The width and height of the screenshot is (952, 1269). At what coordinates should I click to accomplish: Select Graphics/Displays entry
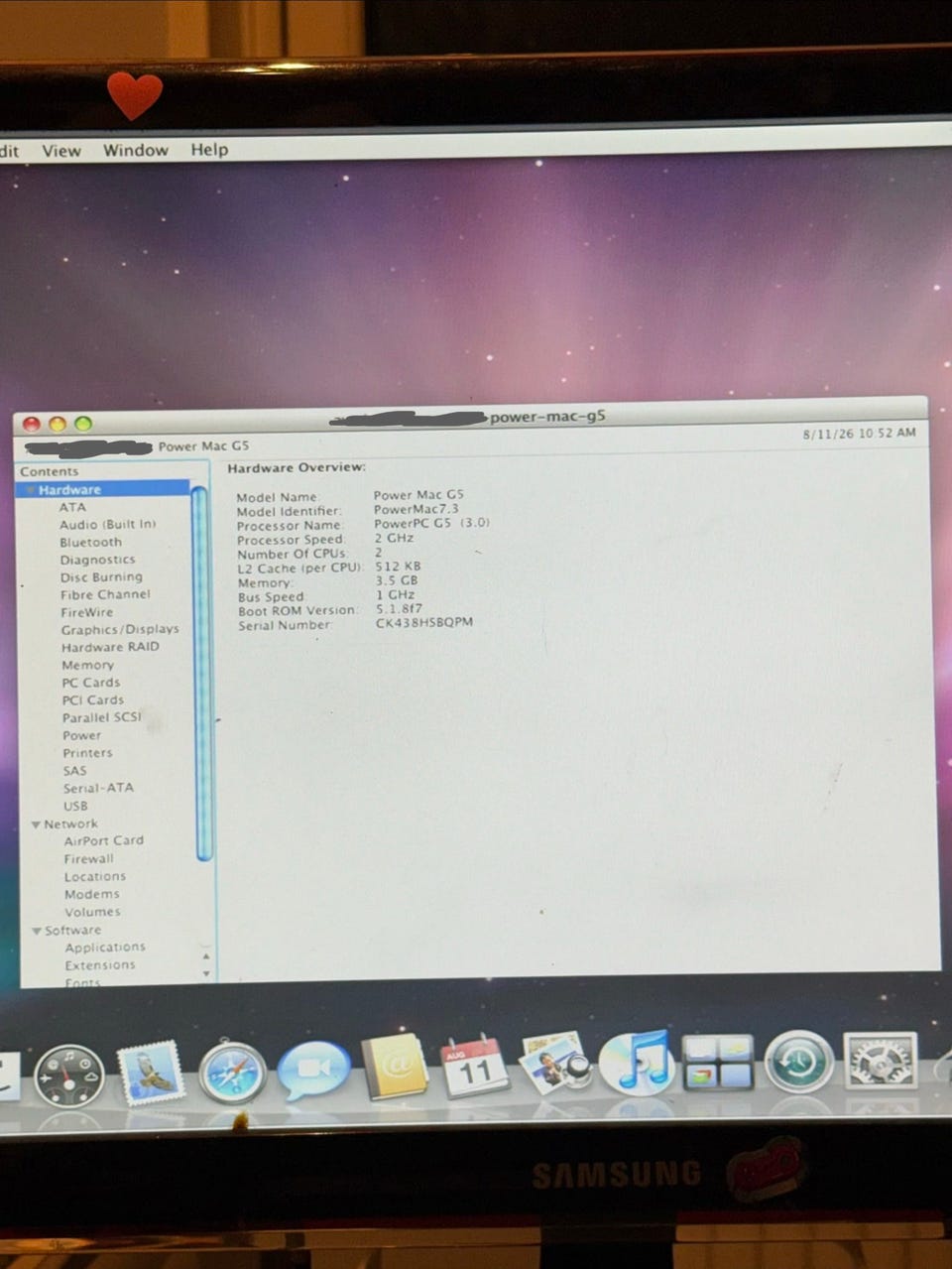tap(120, 629)
